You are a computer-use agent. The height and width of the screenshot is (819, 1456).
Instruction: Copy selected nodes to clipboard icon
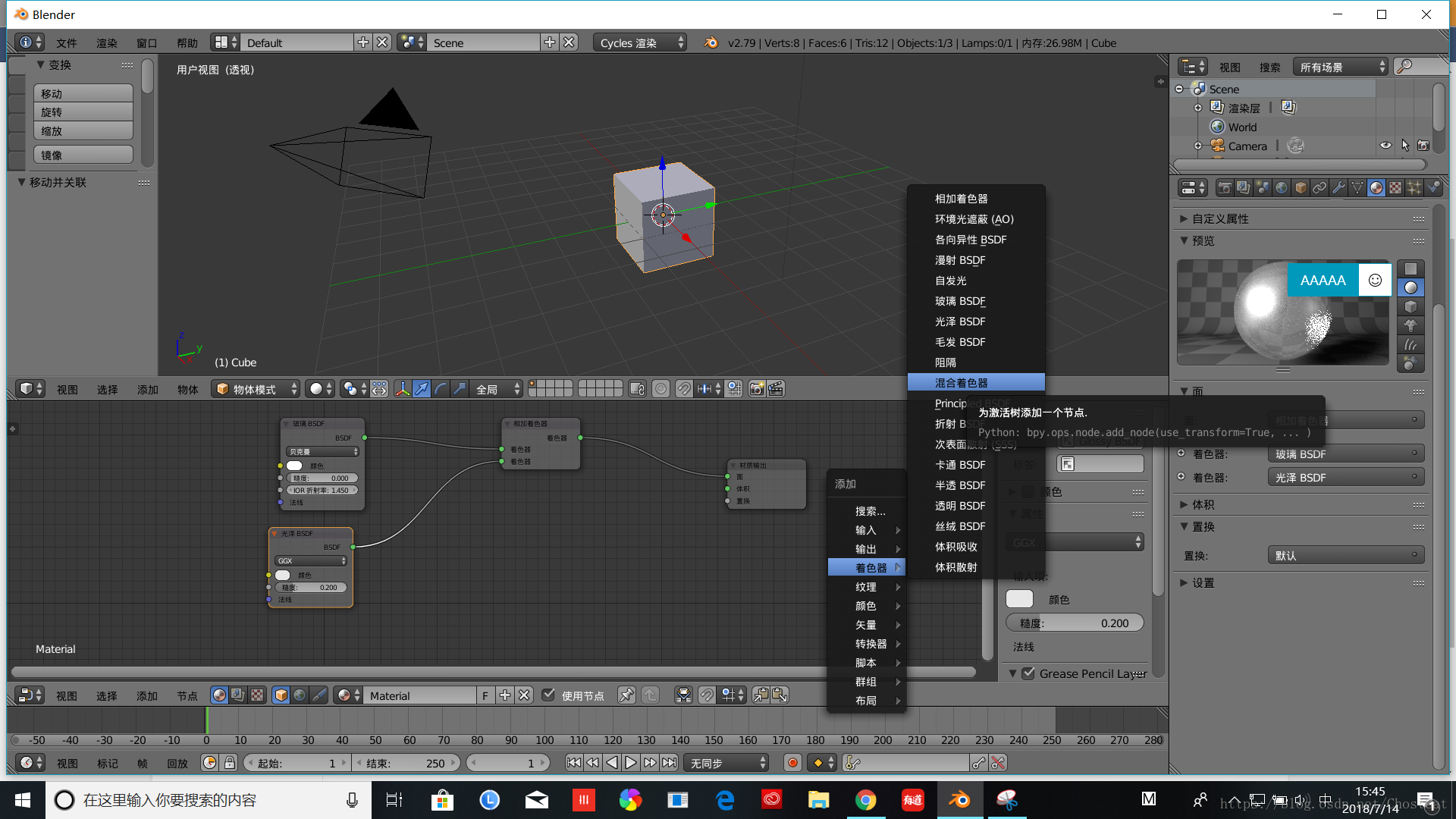[761, 695]
